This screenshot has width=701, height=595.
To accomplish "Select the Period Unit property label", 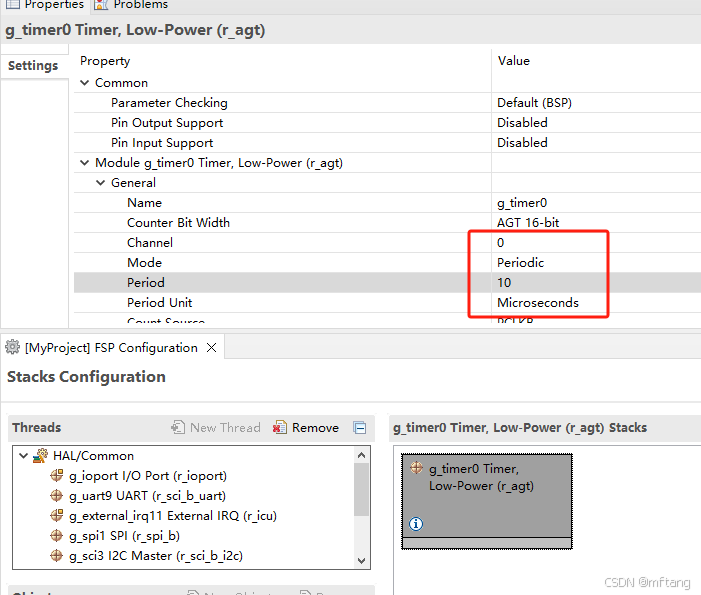I will click(159, 303).
